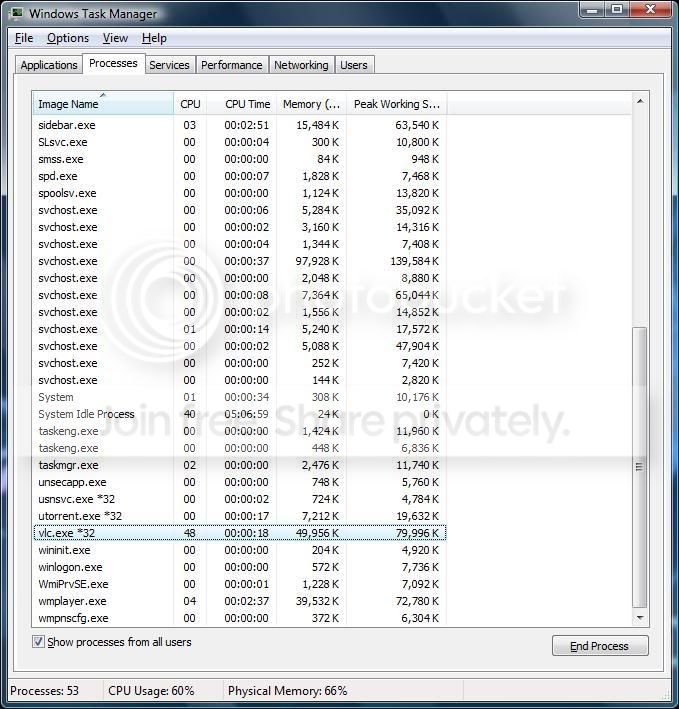Select the usnsvc.exe *32 process
Screen dimensions: 679x709
click(x=240, y=499)
